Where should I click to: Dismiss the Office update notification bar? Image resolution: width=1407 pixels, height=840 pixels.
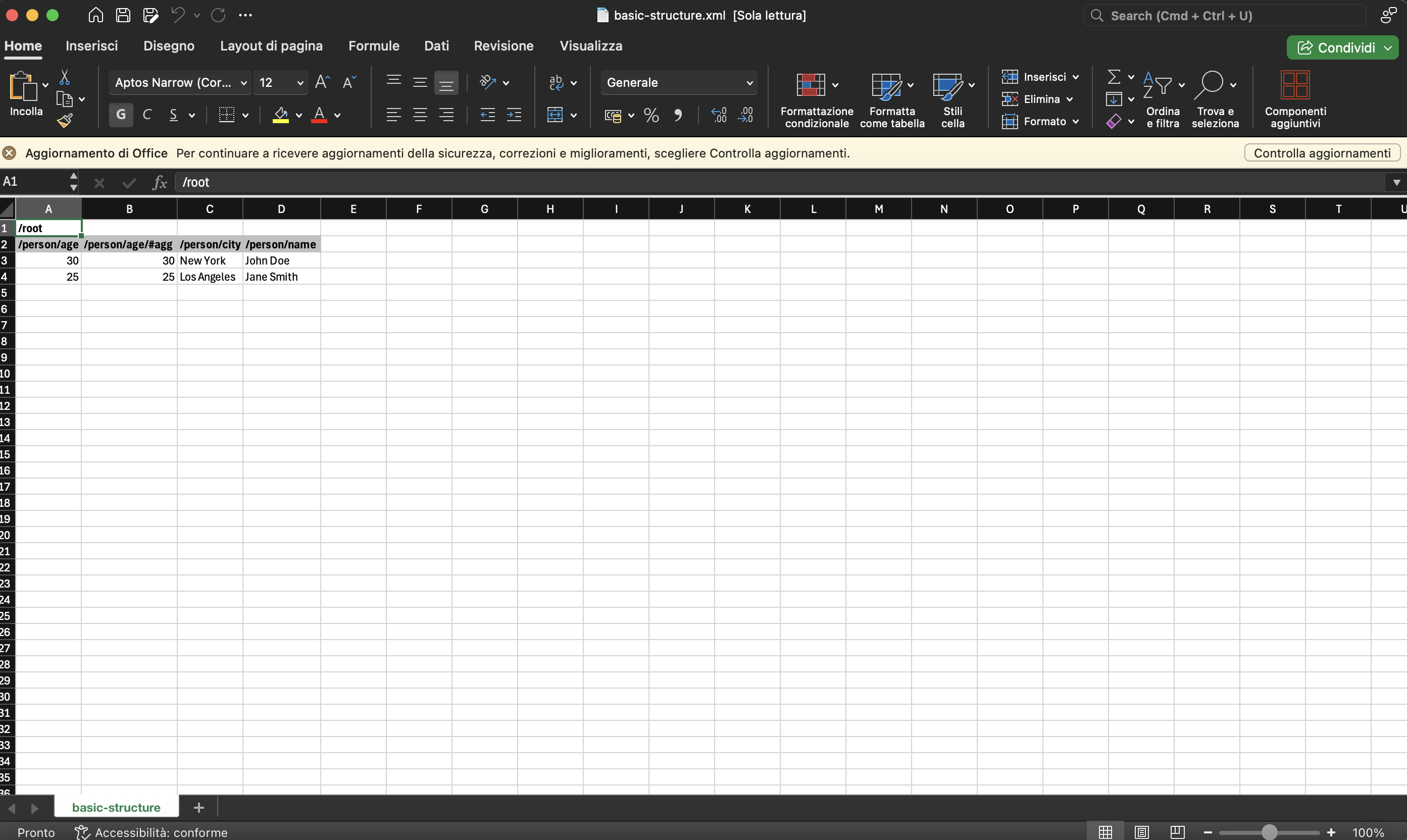pyautogui.click(x=9, y=153)
